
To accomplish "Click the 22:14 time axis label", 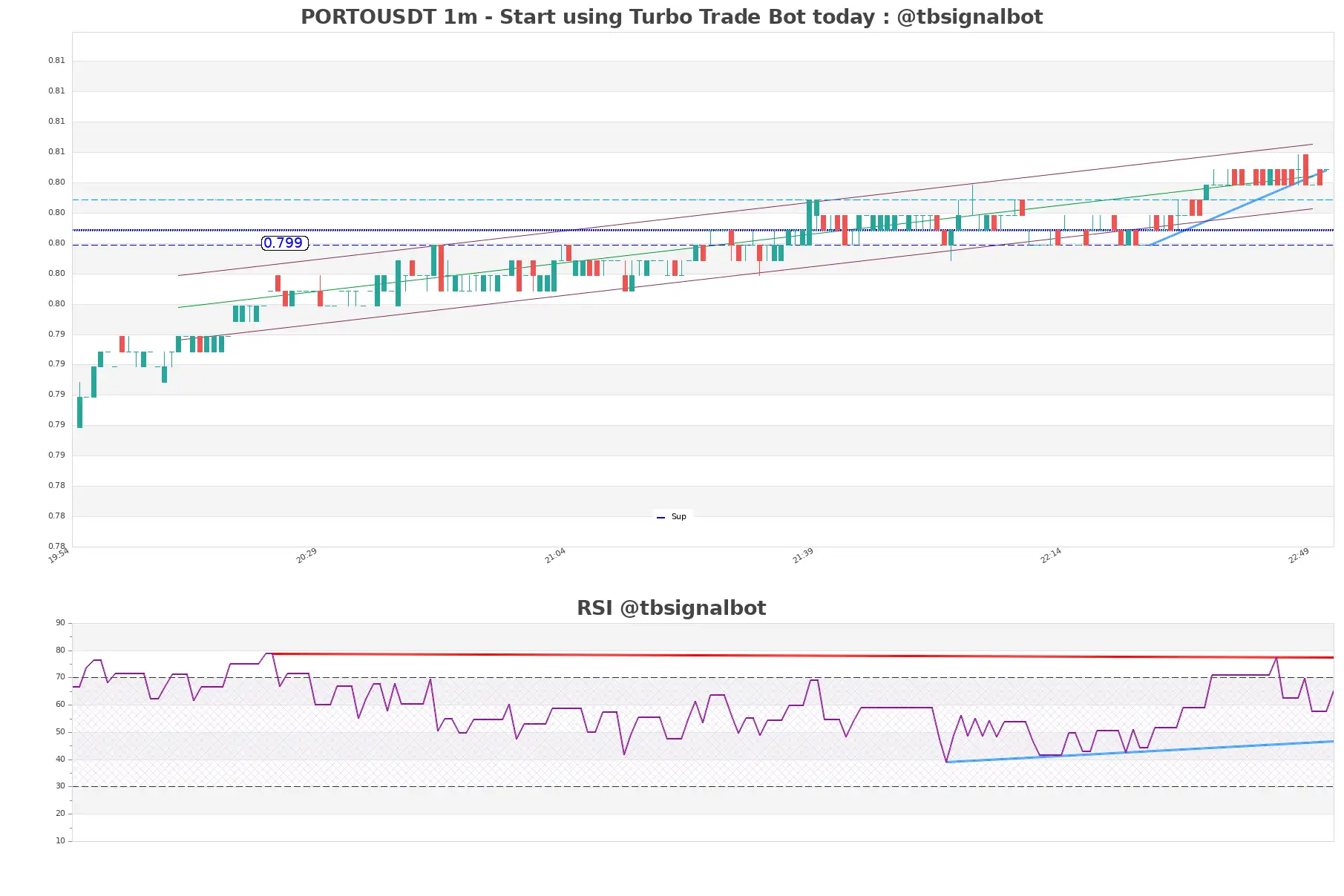I will (1051, 556).
